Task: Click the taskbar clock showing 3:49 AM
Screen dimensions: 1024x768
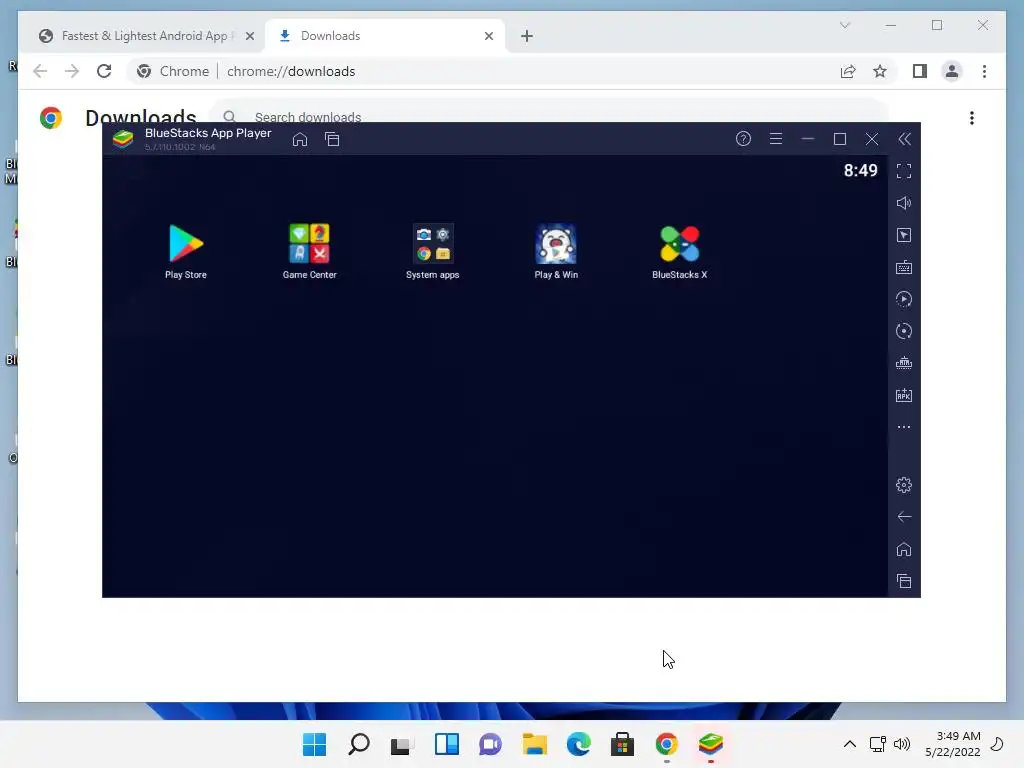Action: click(953, 744)
